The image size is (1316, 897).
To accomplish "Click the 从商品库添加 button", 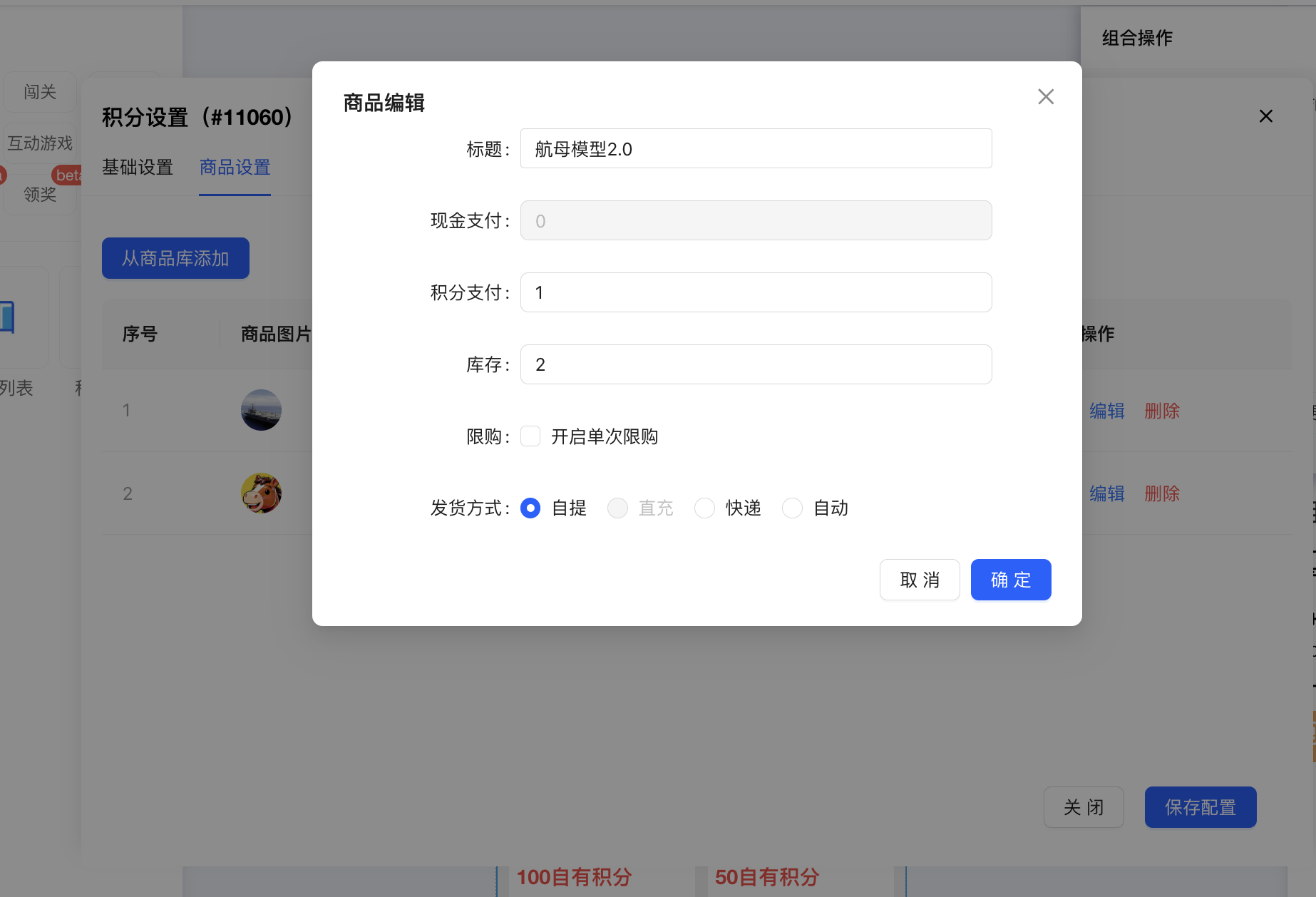I will 175,258.
